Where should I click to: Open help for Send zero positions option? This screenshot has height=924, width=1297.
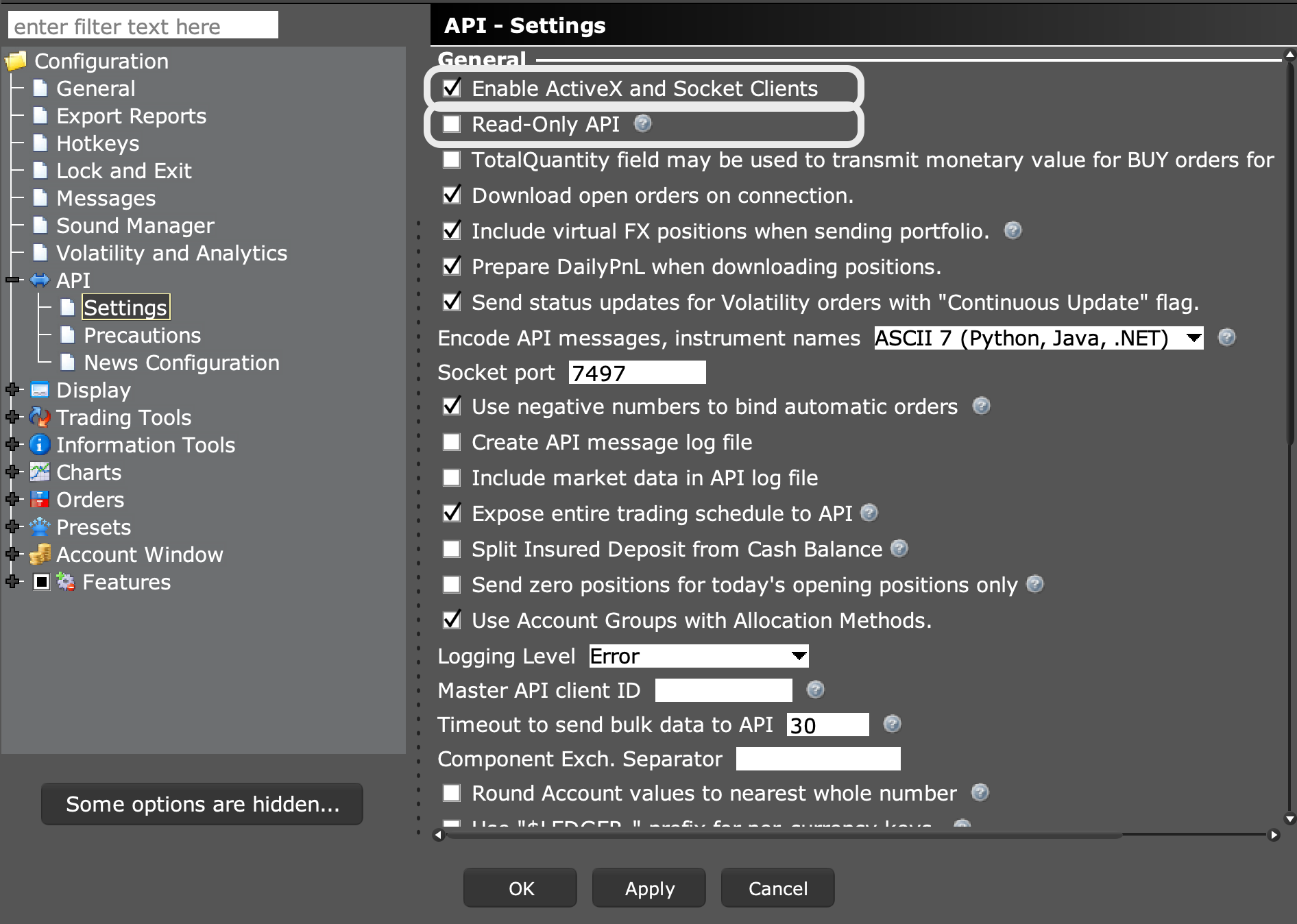[x=1035, y=584]
